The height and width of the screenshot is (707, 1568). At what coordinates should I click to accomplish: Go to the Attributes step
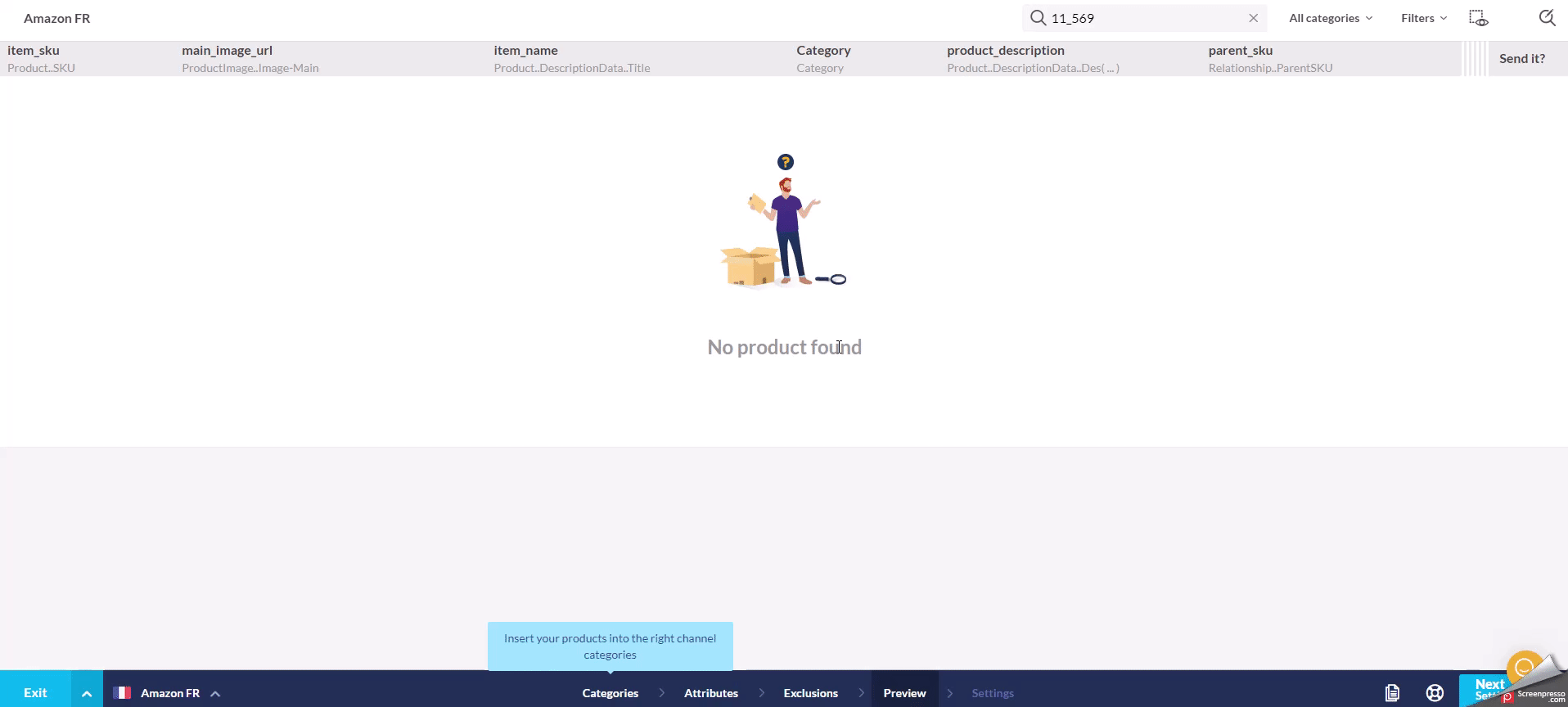click(x=710, y=692)
